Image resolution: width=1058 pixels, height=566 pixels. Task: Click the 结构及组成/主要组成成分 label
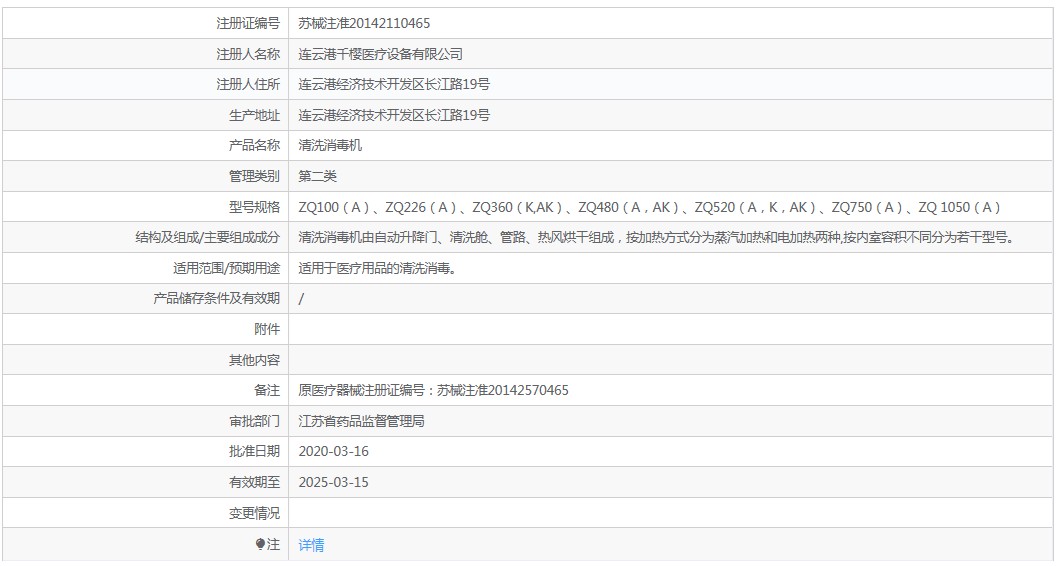click(207, 237)
